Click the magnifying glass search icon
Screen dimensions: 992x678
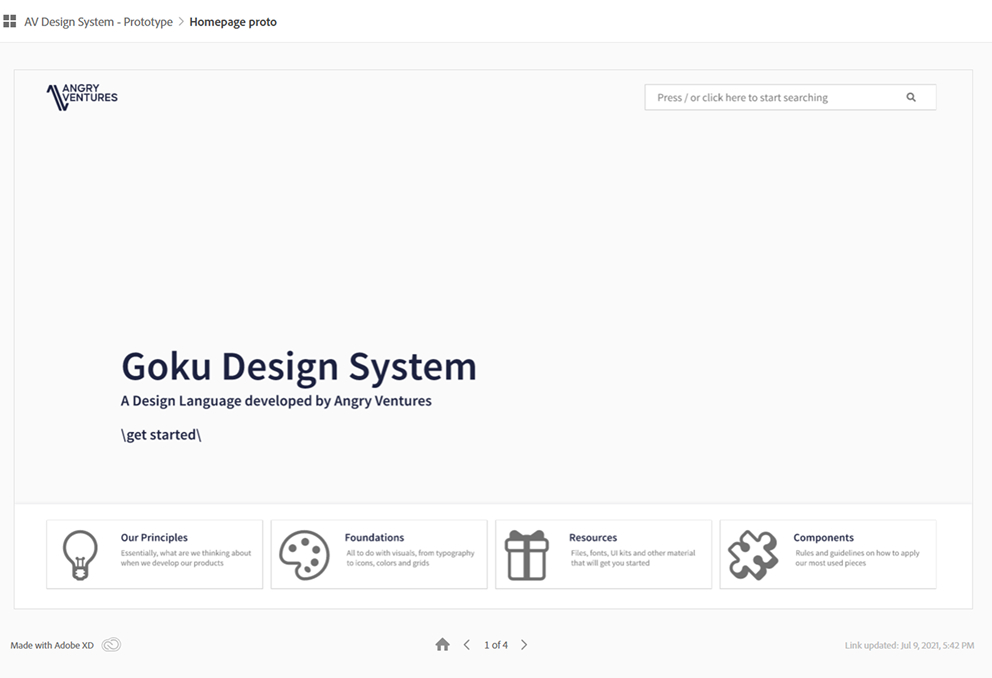pyautogui.click(x=911, y=97)
